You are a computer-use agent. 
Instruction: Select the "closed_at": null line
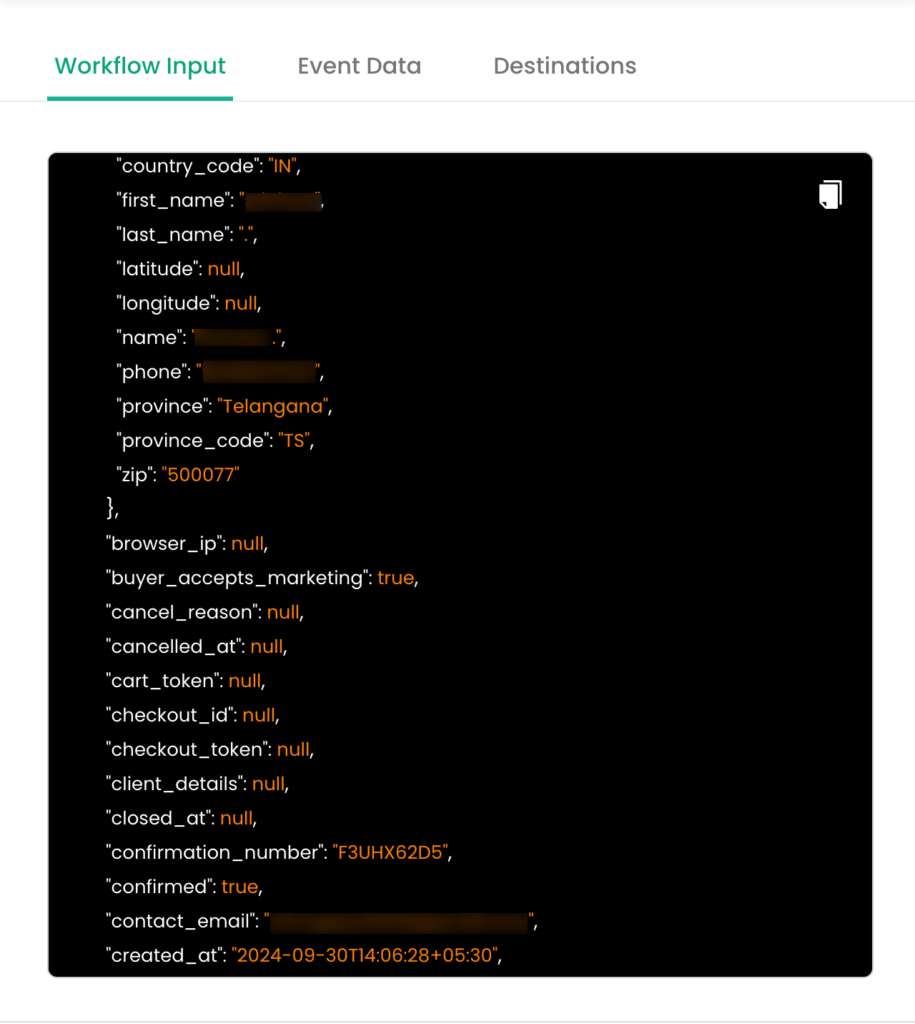point(182,818)
